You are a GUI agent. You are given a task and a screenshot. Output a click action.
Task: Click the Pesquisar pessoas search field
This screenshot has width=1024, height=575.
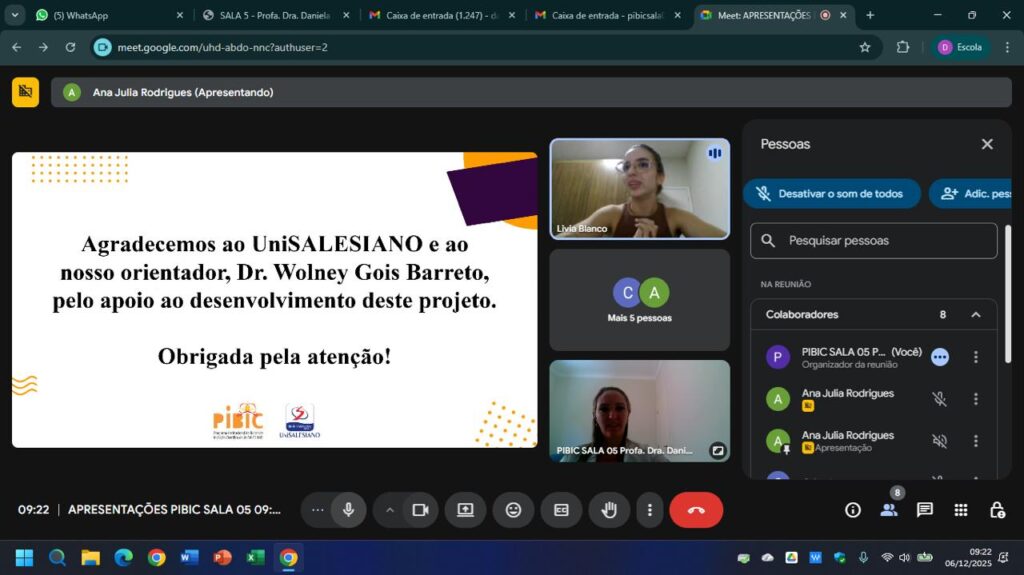click(885, 241)
